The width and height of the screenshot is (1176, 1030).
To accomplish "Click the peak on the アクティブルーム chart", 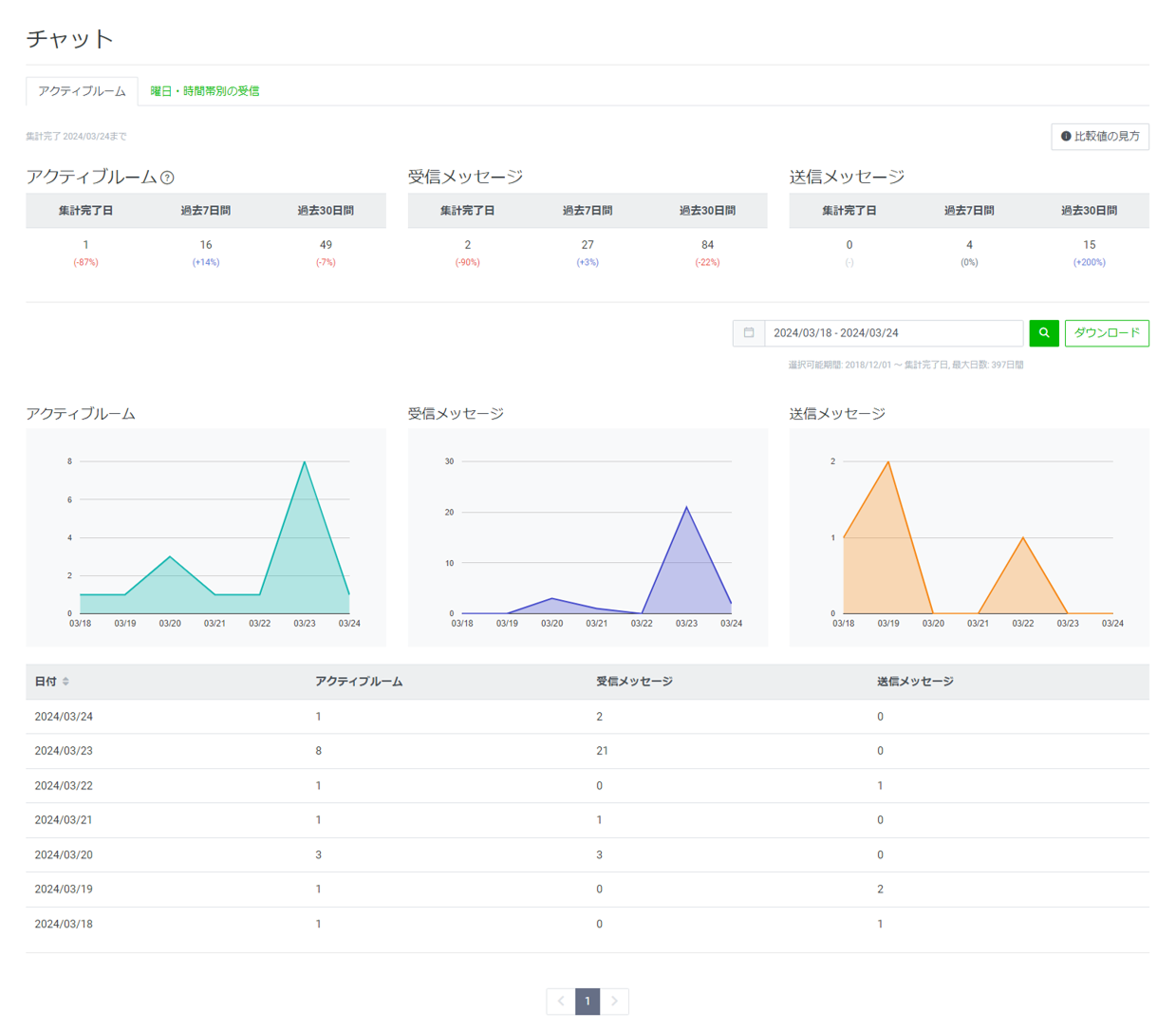I will [304, 462].
